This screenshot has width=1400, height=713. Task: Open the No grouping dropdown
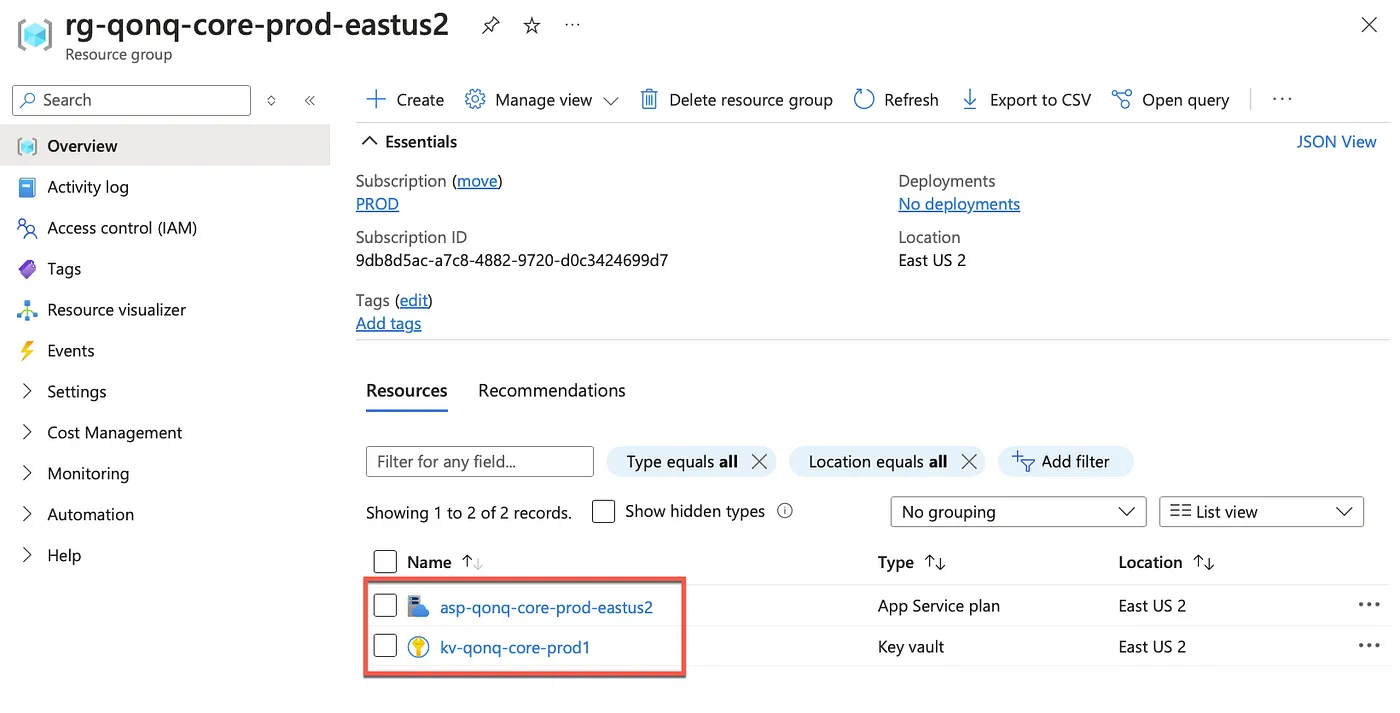pyautogui.click(x=1018, y=512)
